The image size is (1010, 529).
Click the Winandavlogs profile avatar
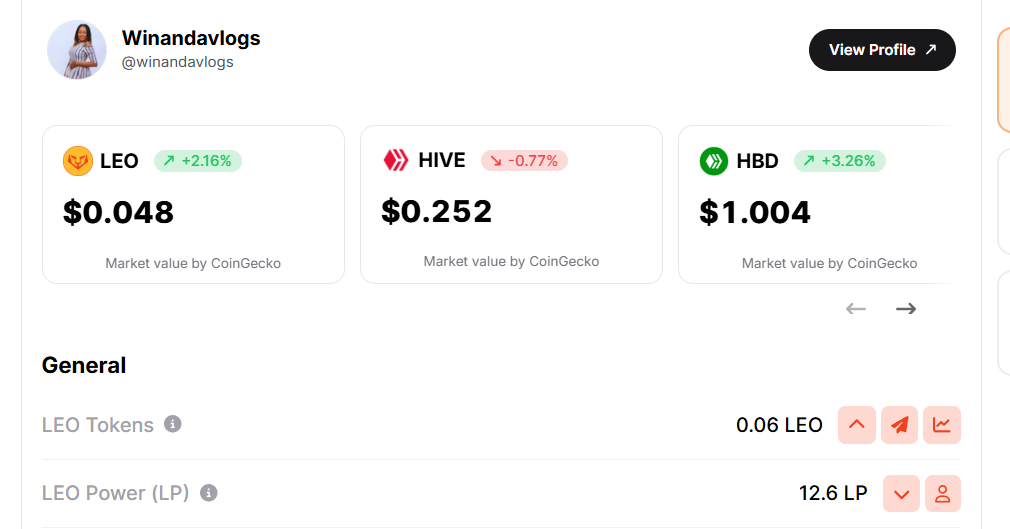click(77, 50)
